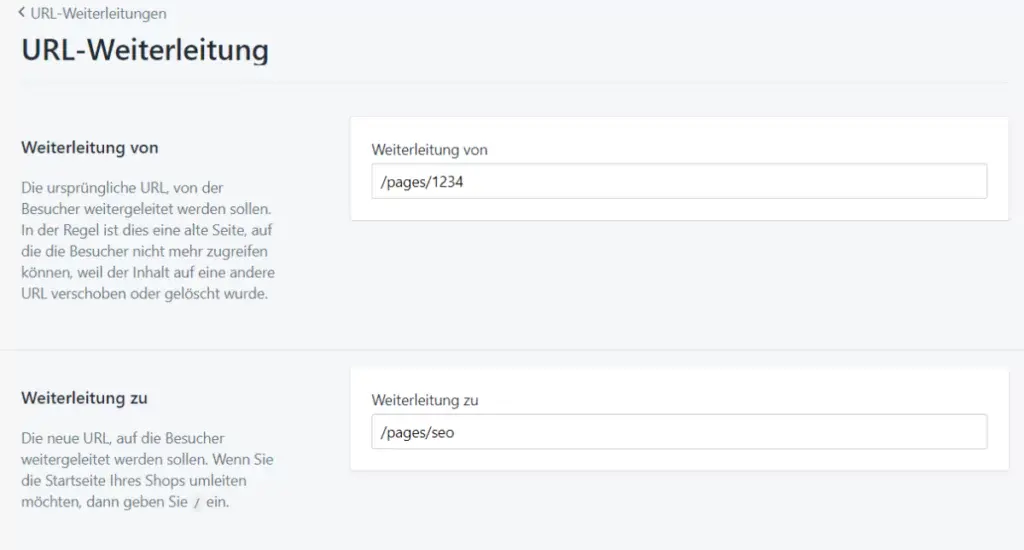Click the Weiterleitung zu field label
The image size is (1024, 550).
425,400
